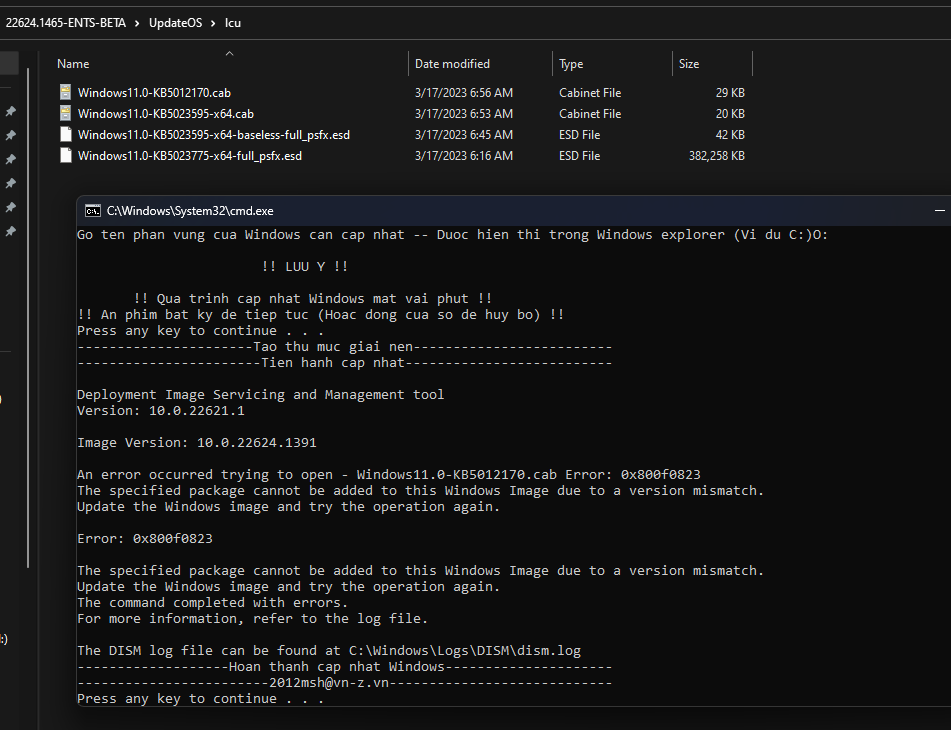Screen dimensions: 951x730
Task: Expand chevron after 22624.1465-ENTS-BETA breadcrumb
Action: [x=137, y=23]
